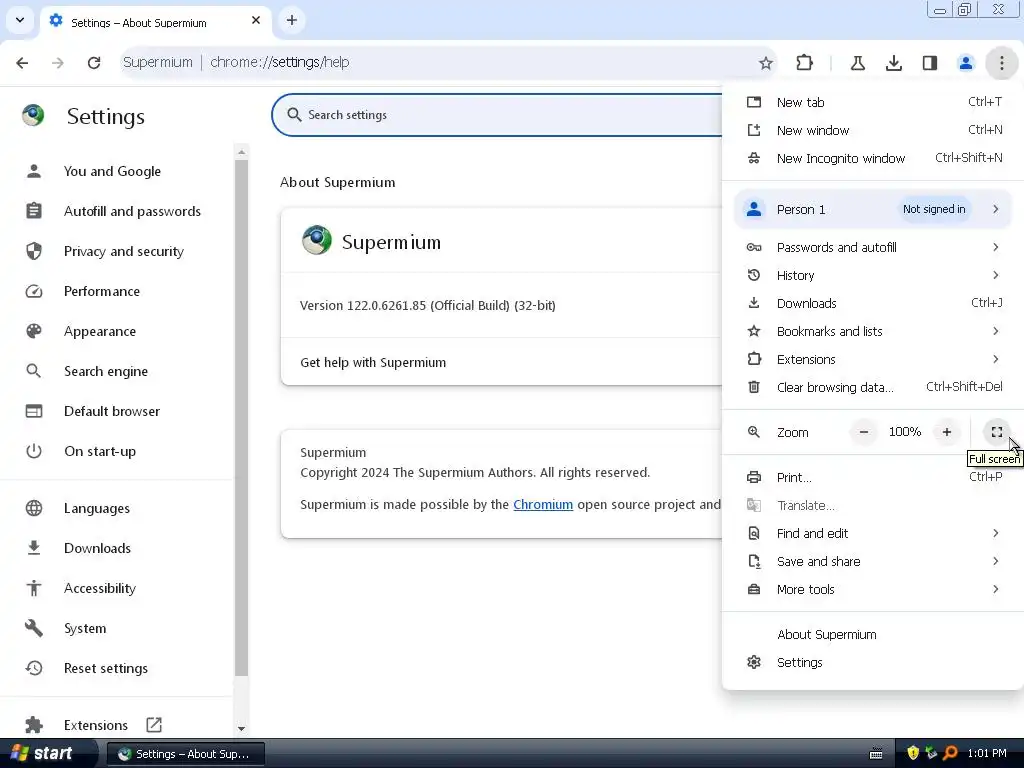Click the security shield tray icon
The height and width of the screenshot is (768, 1024).
coord(913,753)
